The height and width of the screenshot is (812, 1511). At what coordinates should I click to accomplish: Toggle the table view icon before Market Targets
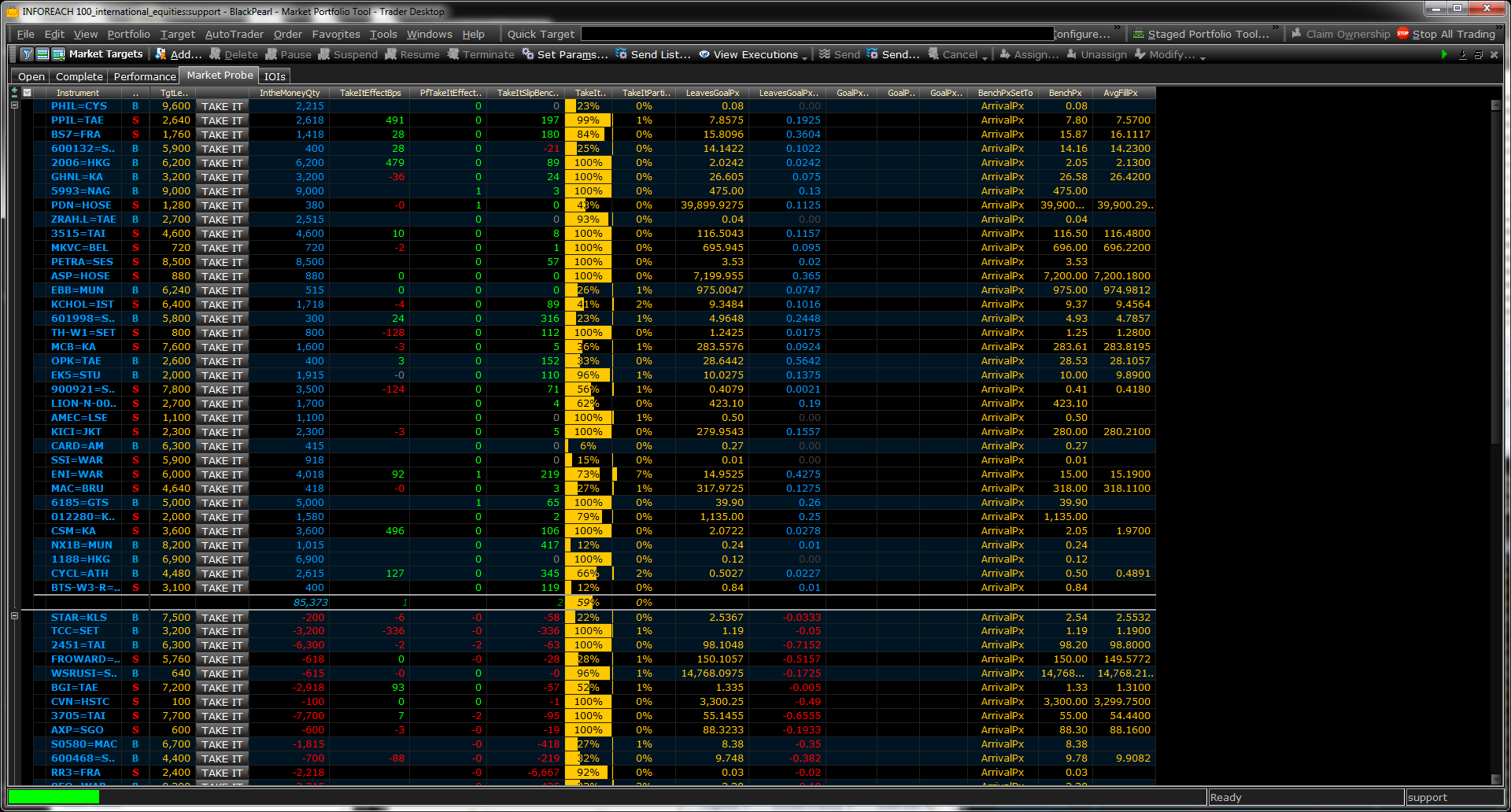pyautogui.click(x=58, y=54)
